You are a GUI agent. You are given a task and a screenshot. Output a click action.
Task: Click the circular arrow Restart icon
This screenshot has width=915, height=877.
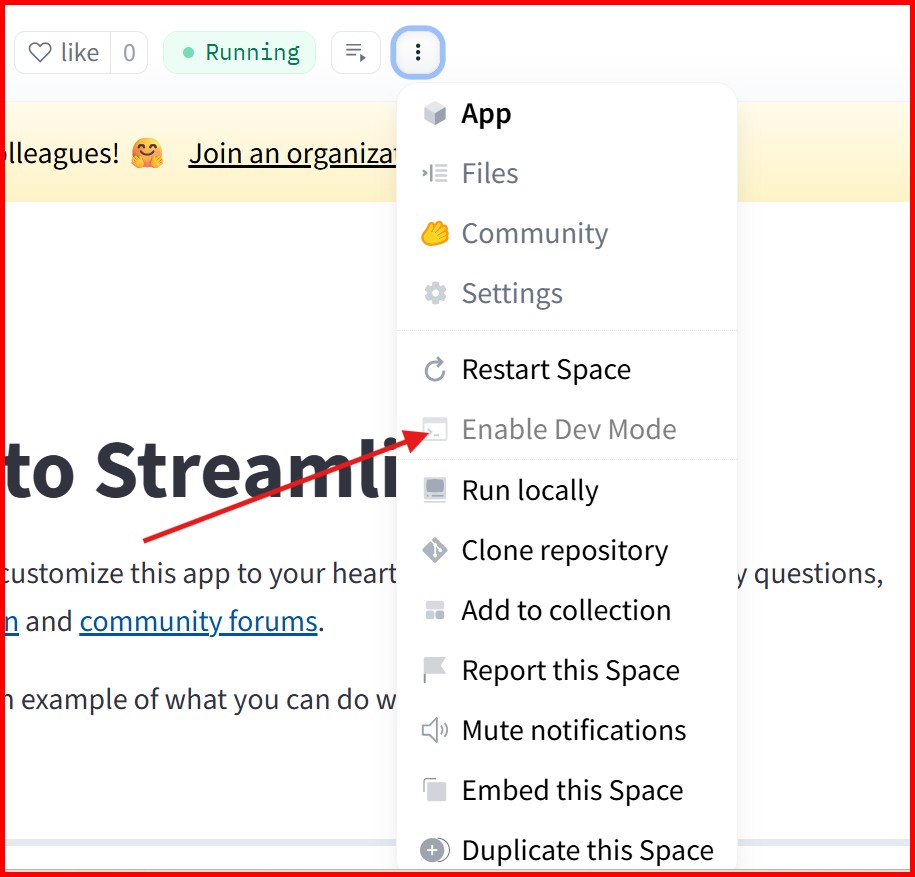(435, 369)
